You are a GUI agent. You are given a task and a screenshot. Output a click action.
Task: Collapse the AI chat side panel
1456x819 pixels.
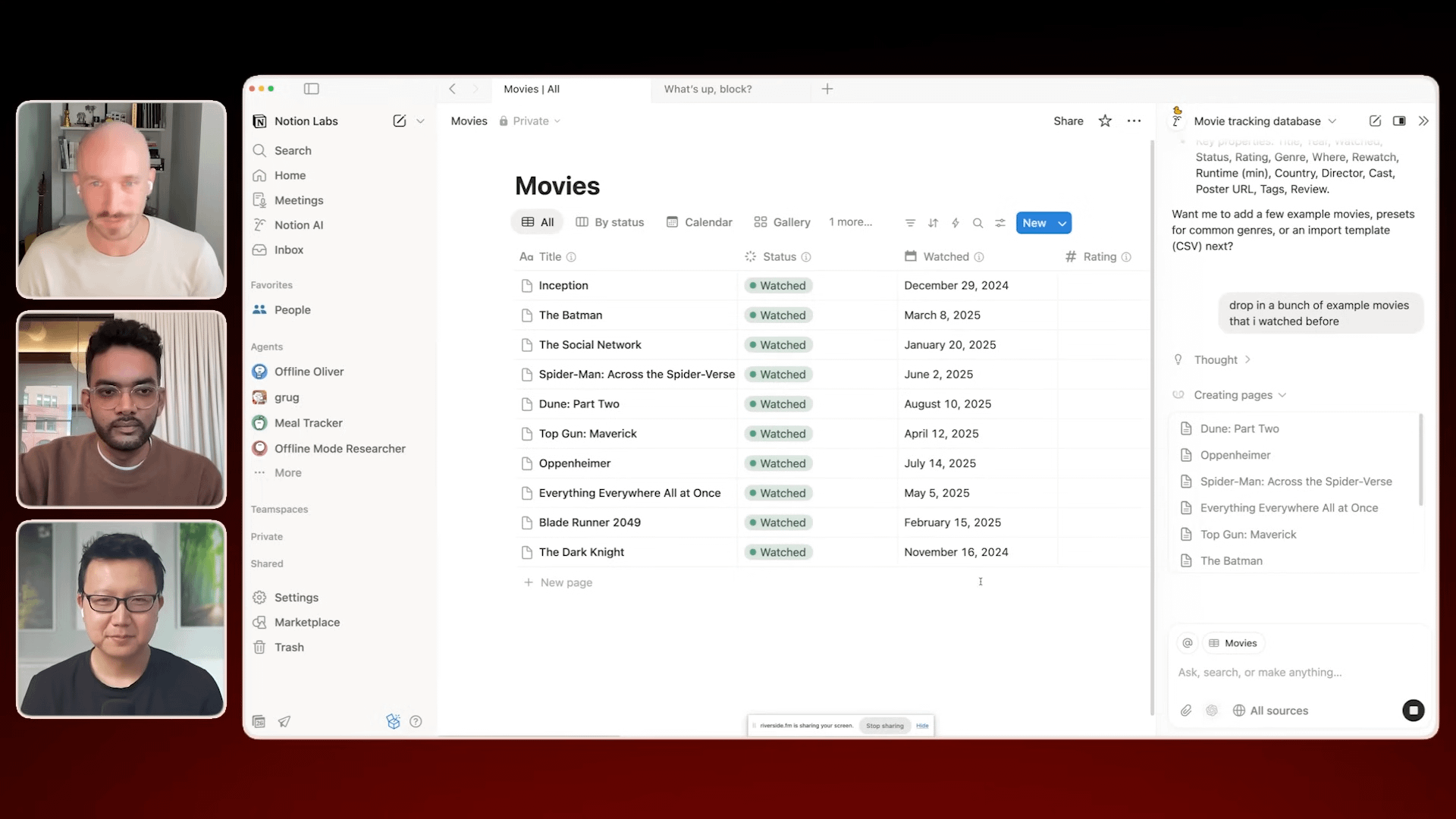point(1423,121)
